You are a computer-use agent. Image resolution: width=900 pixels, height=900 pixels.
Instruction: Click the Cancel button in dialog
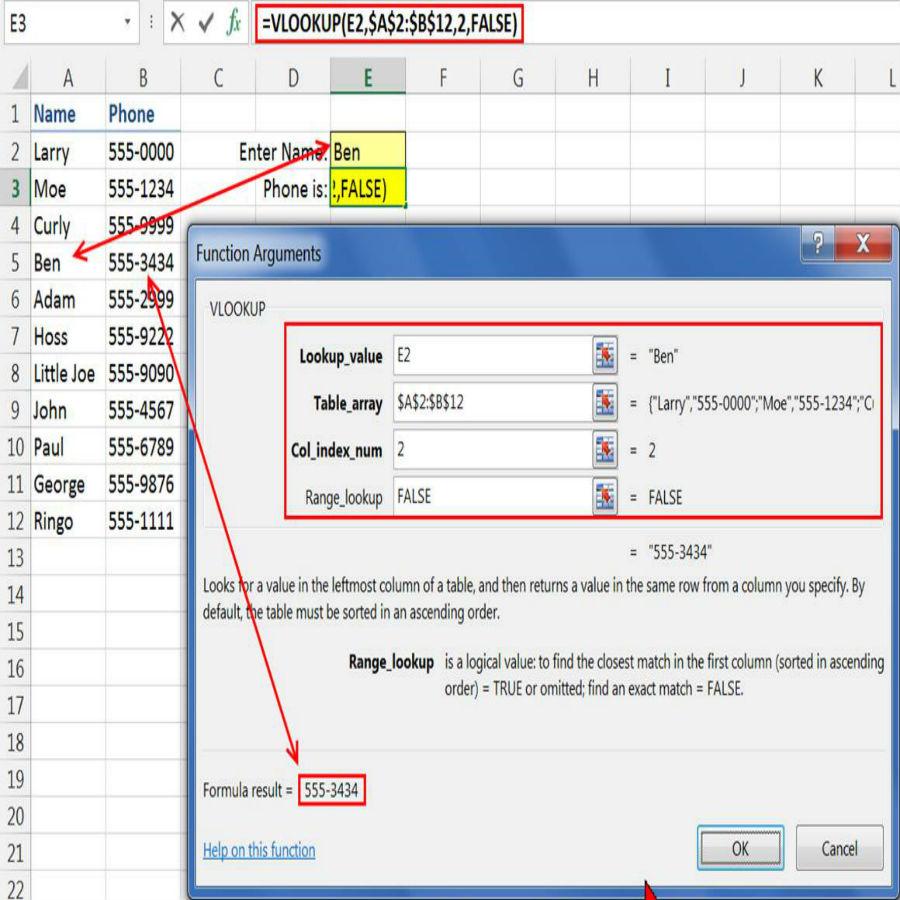[x=839, y=848]
